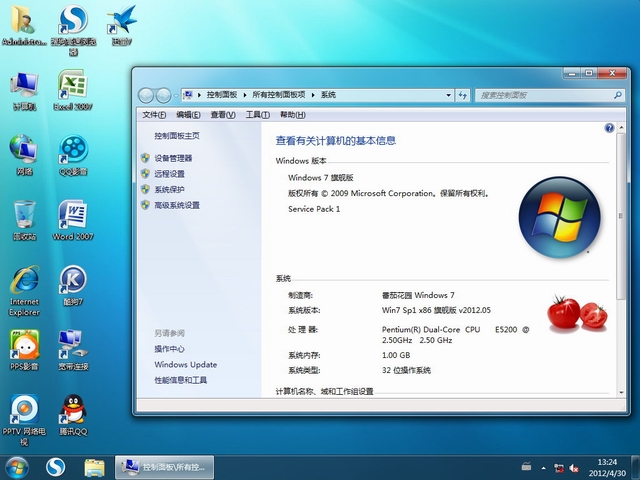The height and width of the screenshot is (480, 640).
Task: Click the '1.00 GB' memory value
Action: 396,355
